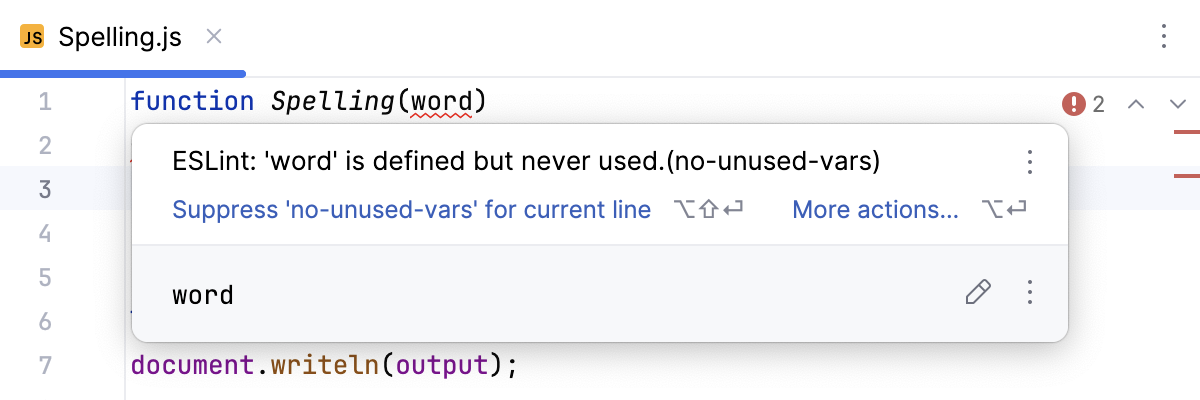The height and width of the screenshot is (400, 1200).
Task: Click the red error indicator icon
Action: [x=1074, y=103]
